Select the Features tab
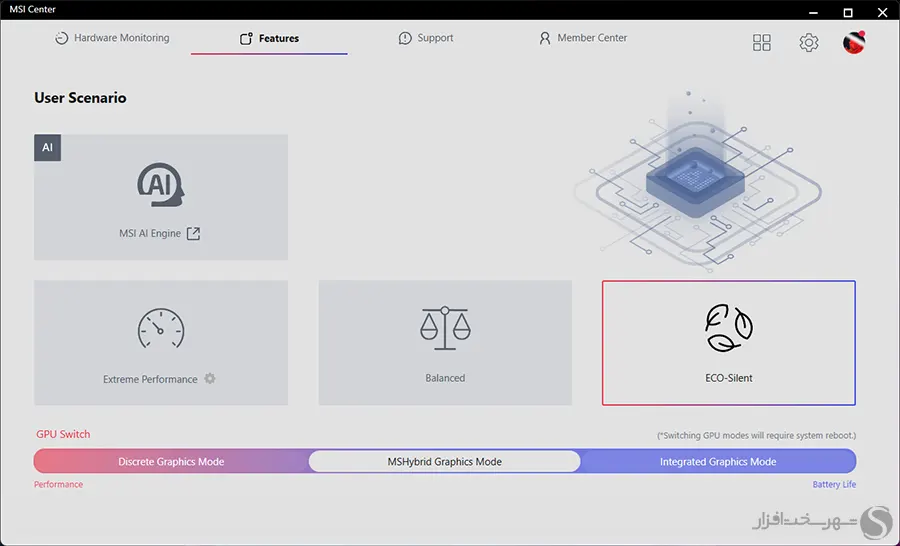900x546 pixels. (269, 38)
